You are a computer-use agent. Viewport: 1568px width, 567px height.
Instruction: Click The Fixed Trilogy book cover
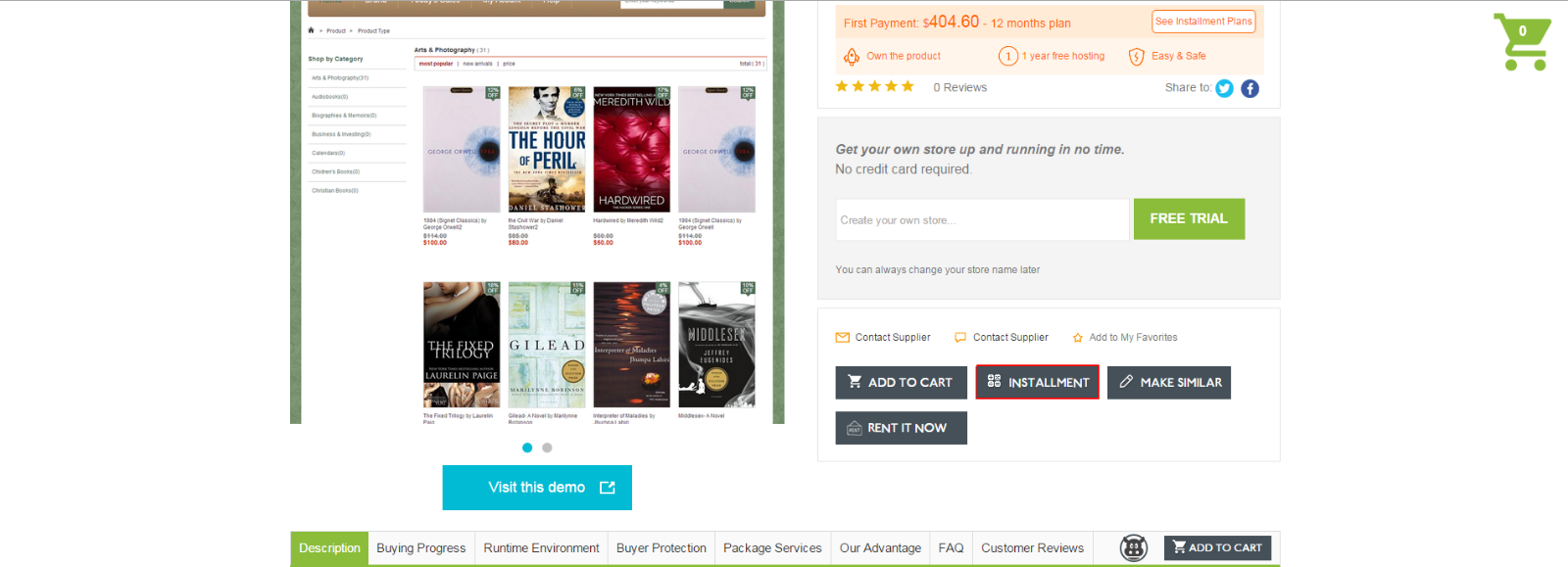pyautogui.click(x=462, y=345)
